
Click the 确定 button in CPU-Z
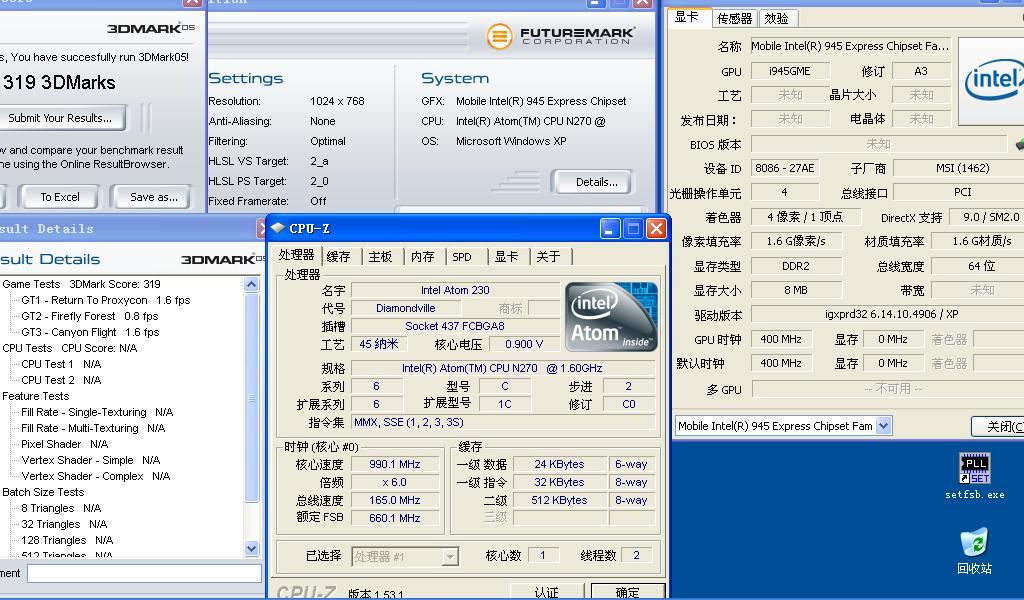point(628,592)
